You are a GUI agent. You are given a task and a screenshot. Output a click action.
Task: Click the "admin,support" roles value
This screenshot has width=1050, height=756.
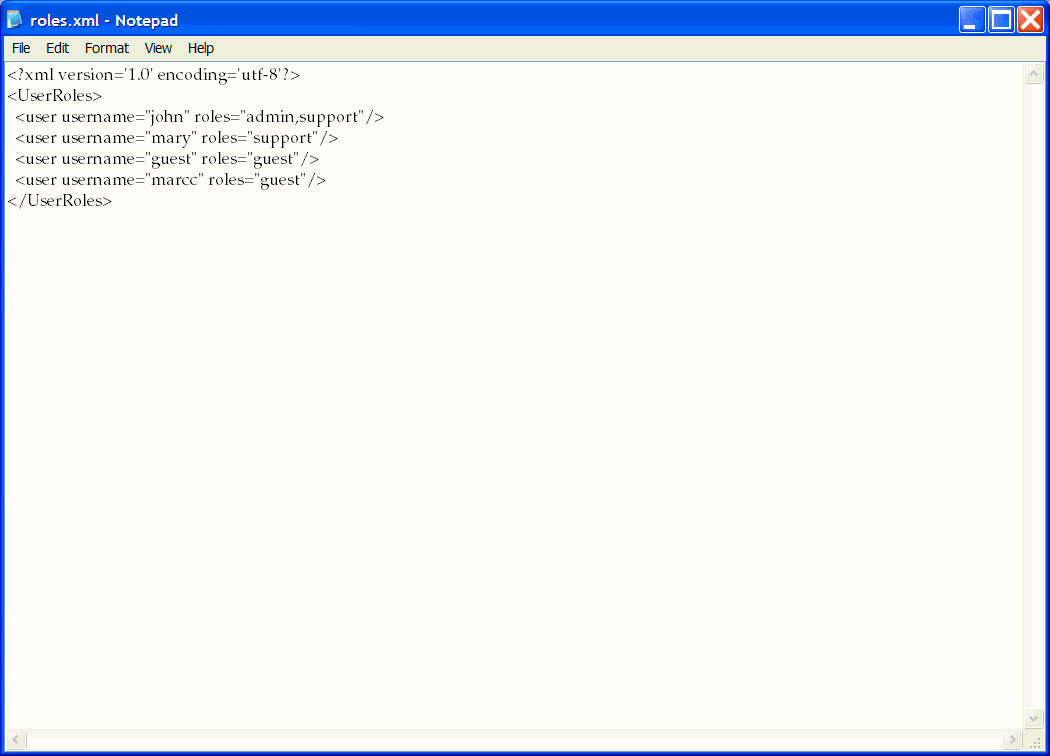(x=303, y=117)
